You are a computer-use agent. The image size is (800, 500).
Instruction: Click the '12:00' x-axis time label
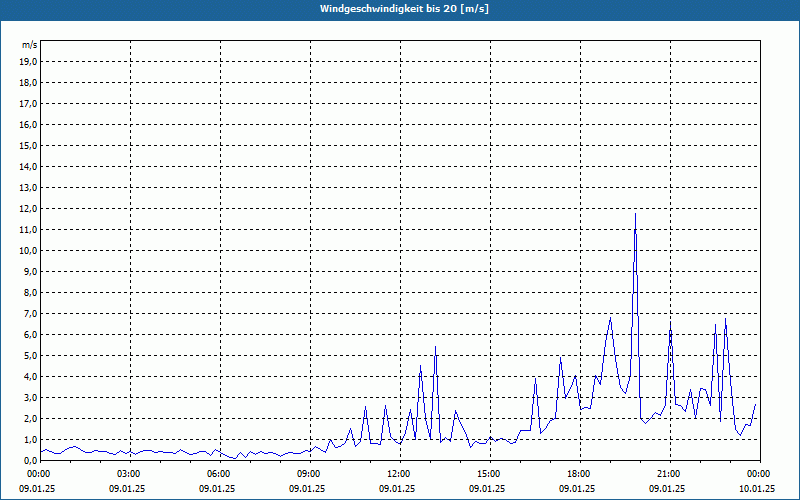tap(397, 474)
